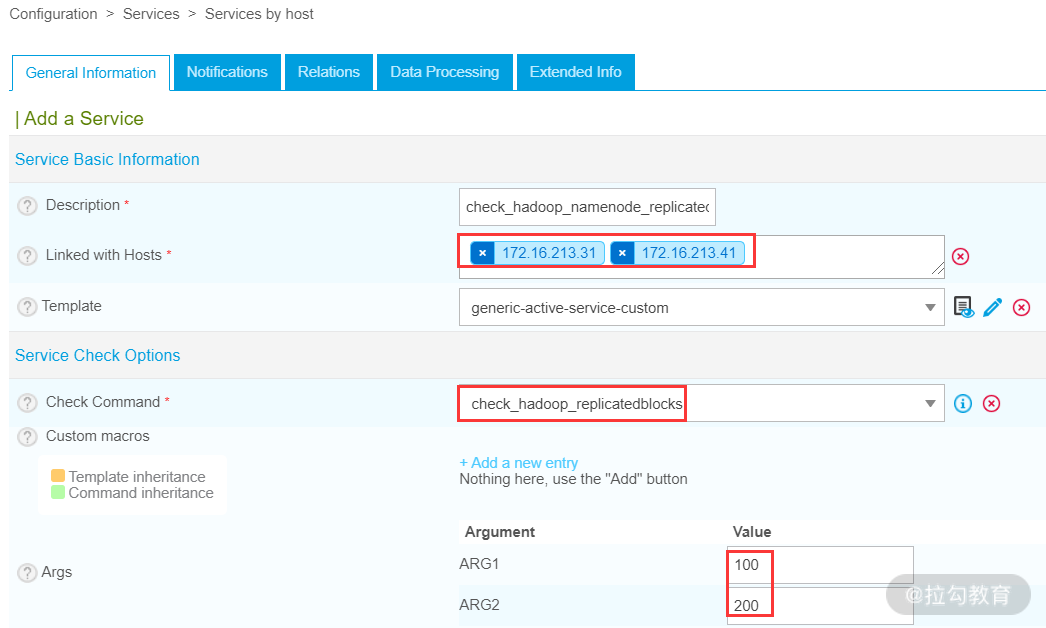Open the General Information tab
This screenshot has height=628, width=1046.
[x=91, y=73]
